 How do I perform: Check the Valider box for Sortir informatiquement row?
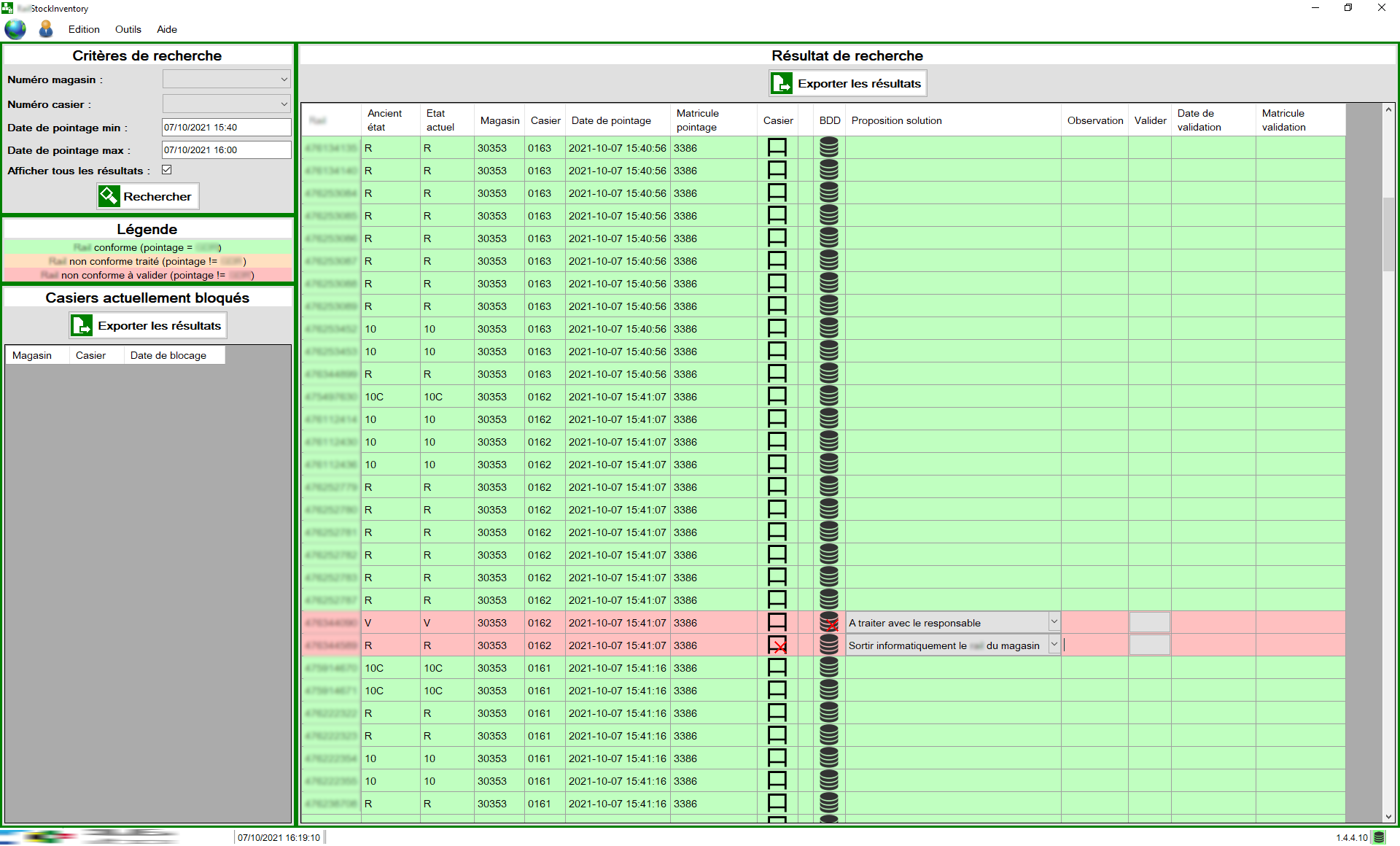point(1149,645)
